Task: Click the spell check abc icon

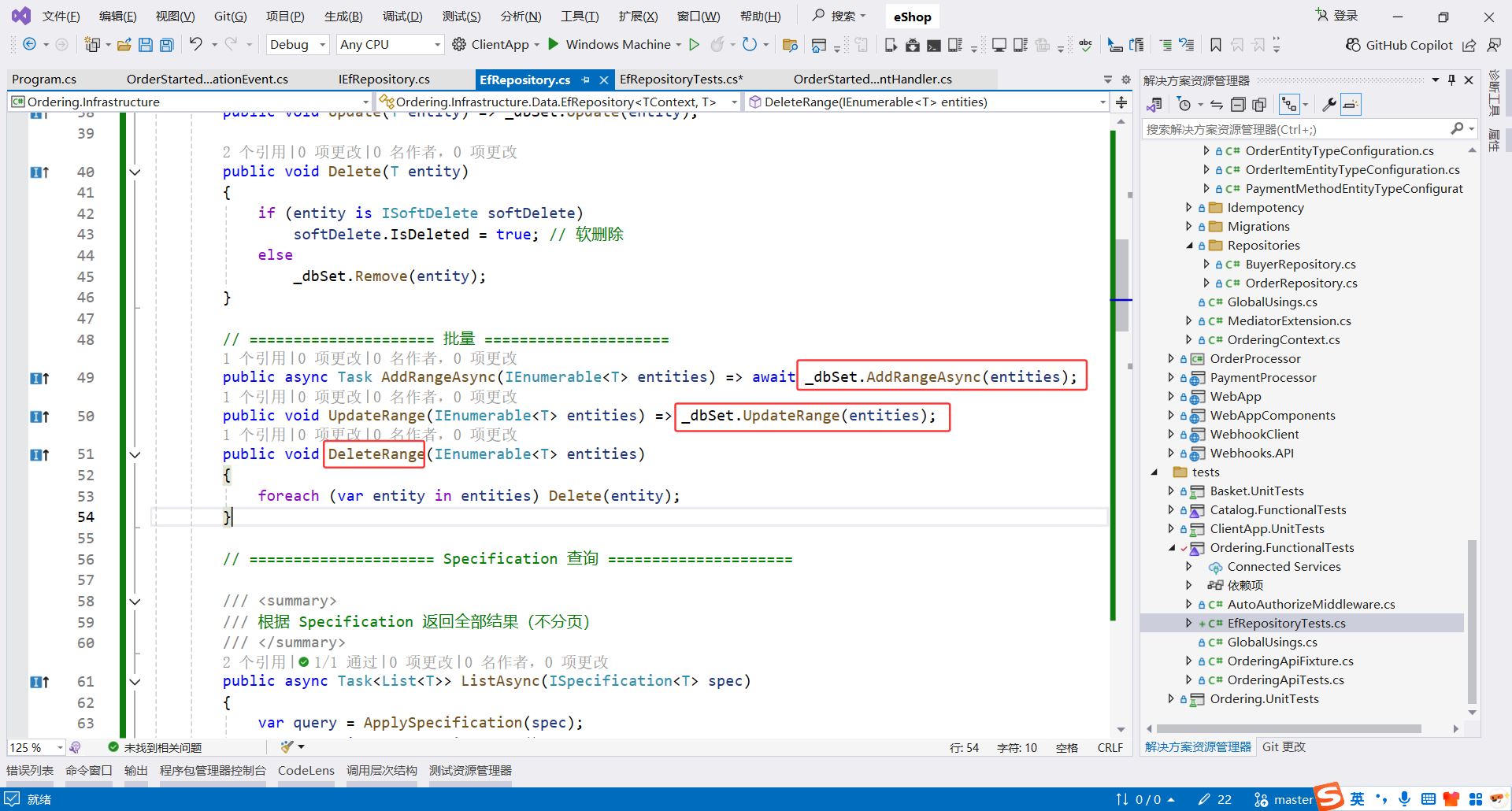Action: pos(1086,45)
